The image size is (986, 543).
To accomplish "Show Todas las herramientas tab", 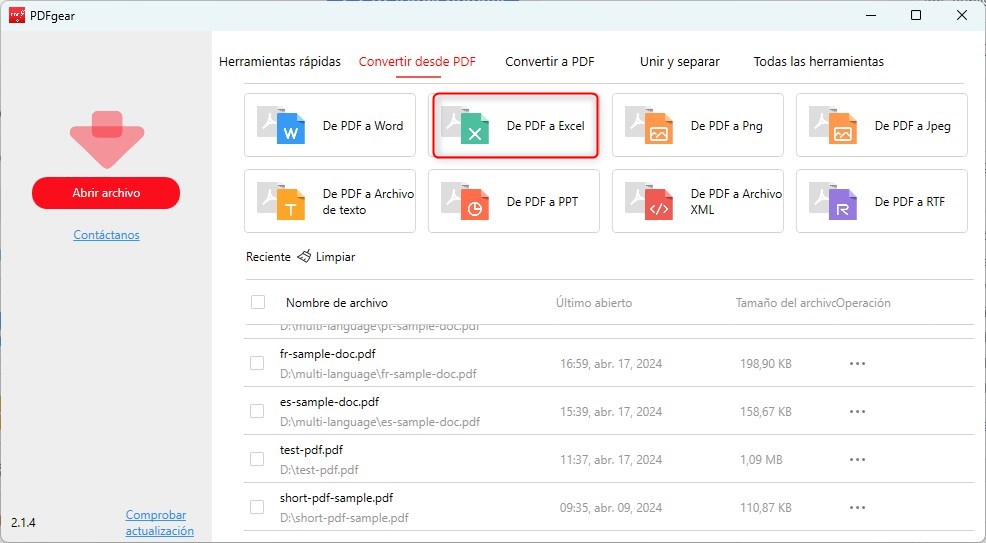I will click(x=819, y=62).
